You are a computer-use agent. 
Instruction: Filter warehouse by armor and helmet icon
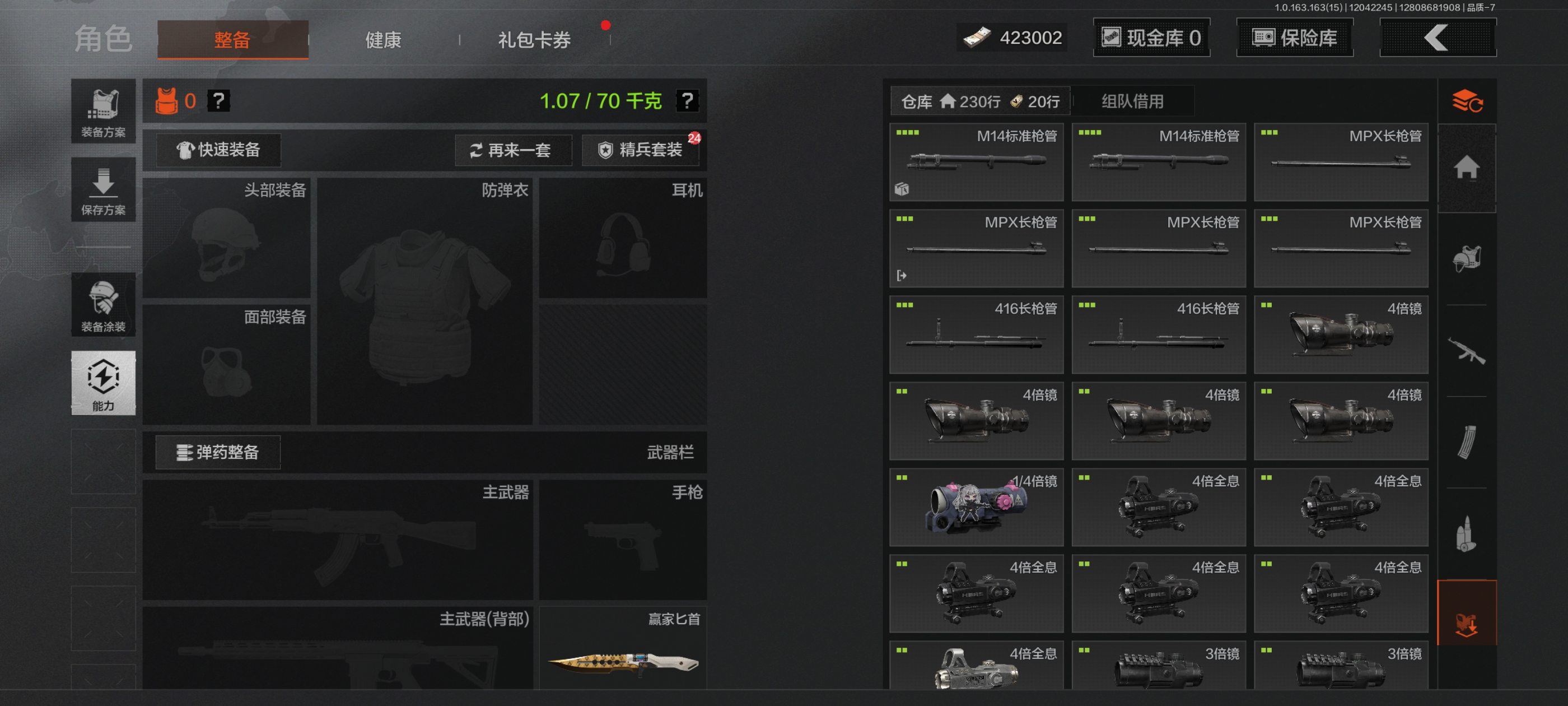(x=1466, y=259)
